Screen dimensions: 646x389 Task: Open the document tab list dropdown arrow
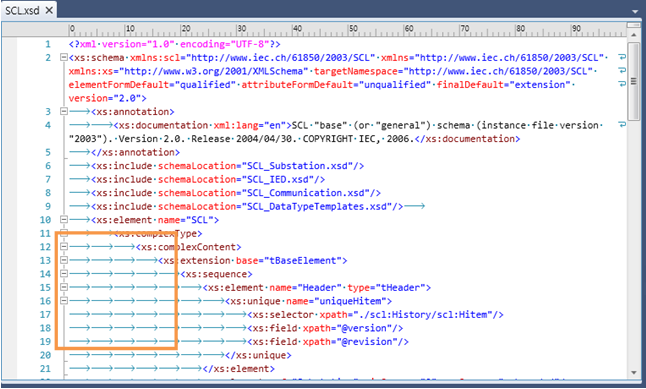[x=635, y=12]
